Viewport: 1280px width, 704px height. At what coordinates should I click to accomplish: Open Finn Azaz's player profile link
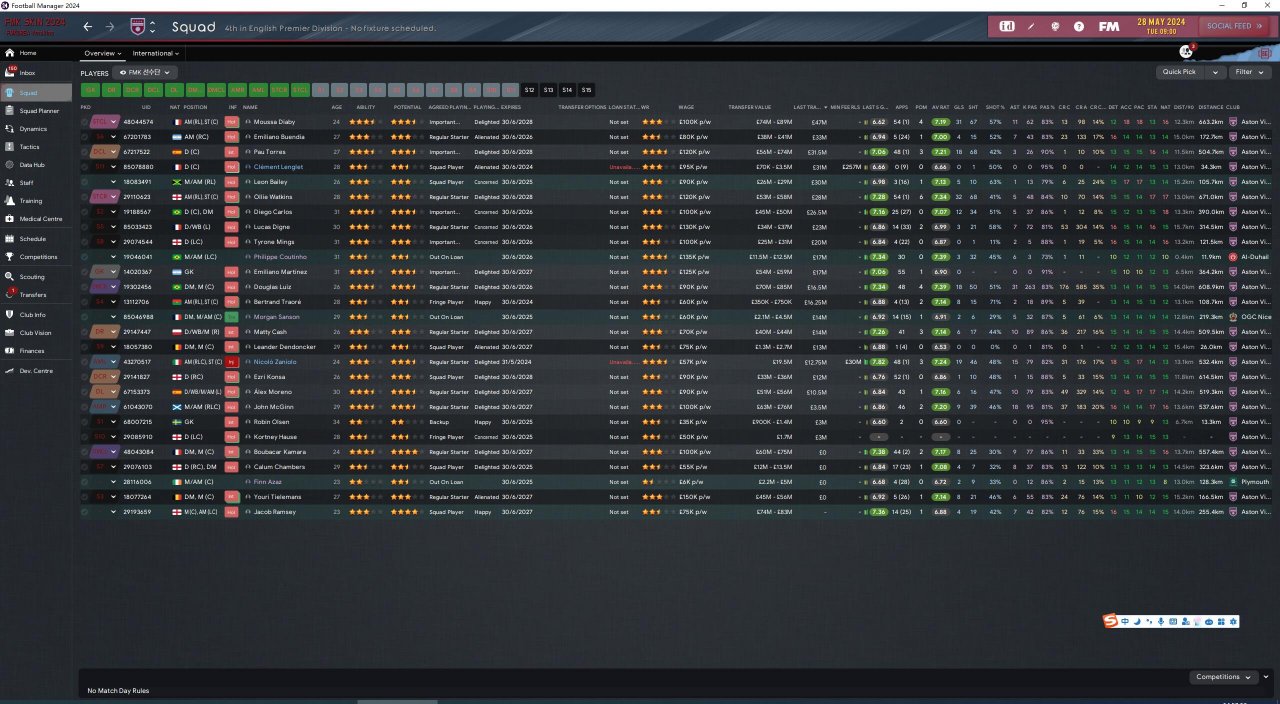pyautogui.click(x=268, y=482)
